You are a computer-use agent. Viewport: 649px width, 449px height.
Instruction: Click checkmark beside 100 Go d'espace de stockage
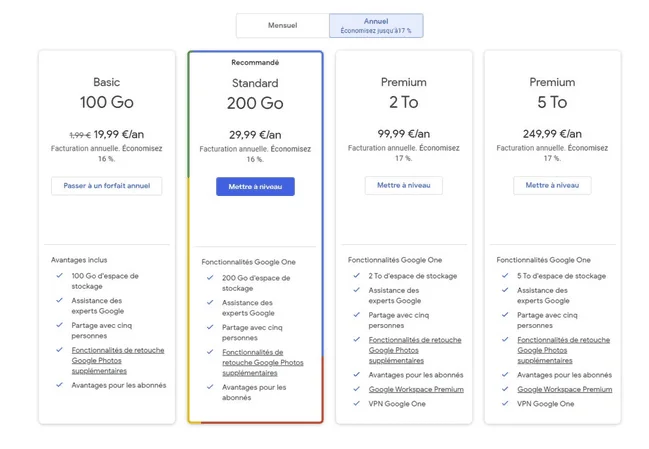(60, 275)
